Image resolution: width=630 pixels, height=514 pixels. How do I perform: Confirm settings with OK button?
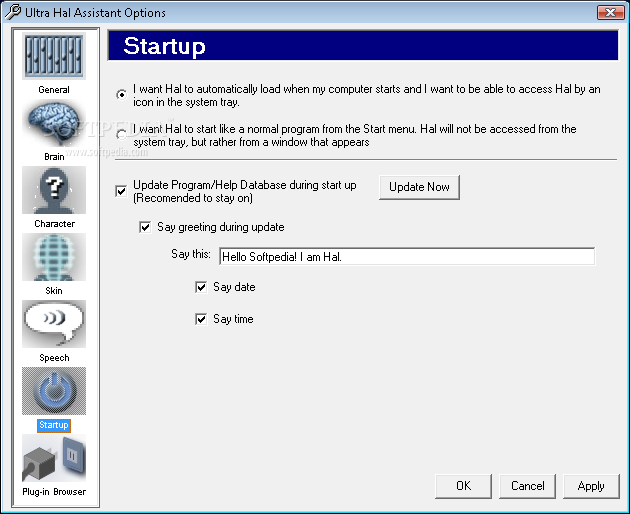[x=463, y=486]
